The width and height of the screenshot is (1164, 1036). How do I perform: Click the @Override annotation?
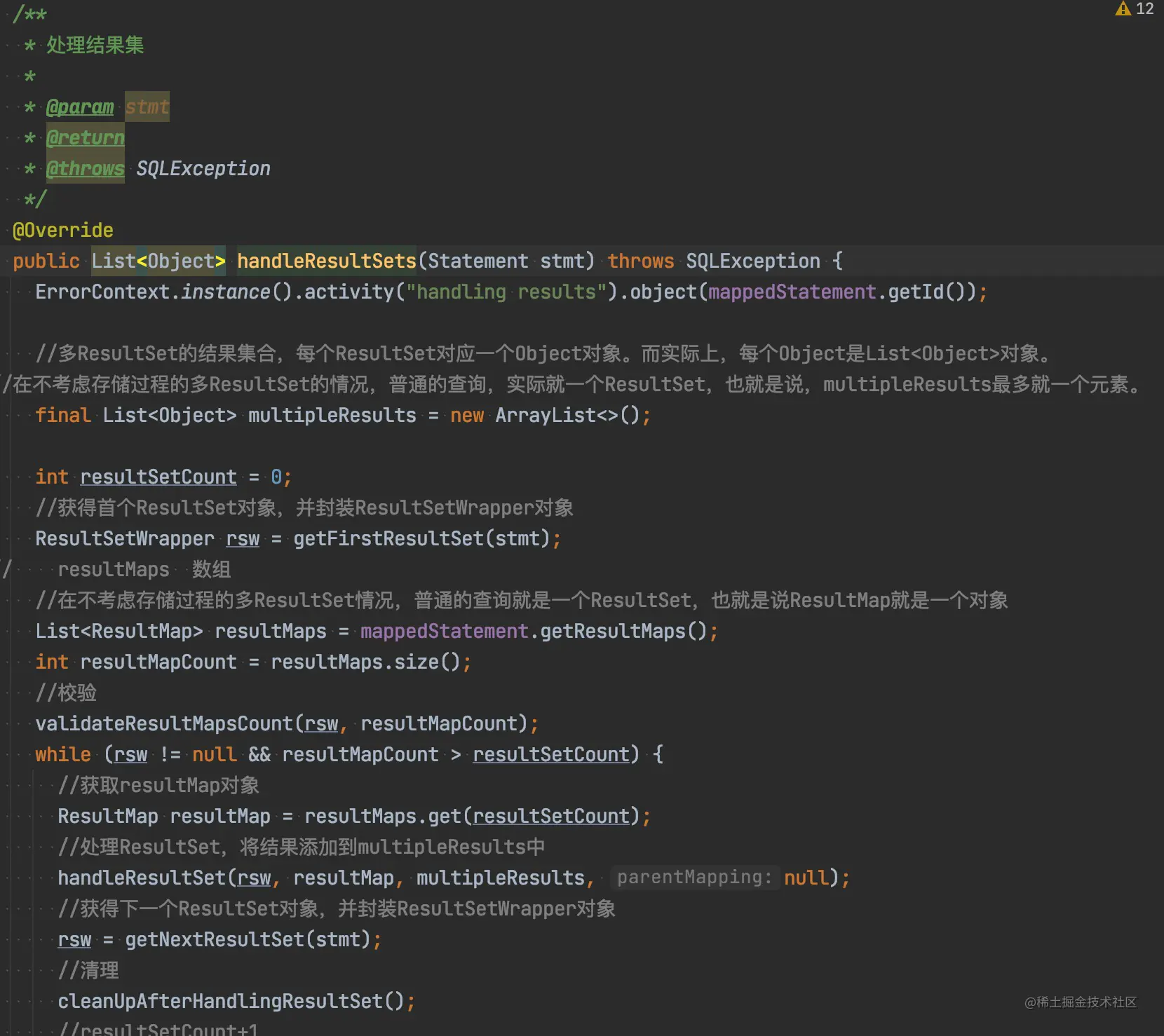[63, 230]
